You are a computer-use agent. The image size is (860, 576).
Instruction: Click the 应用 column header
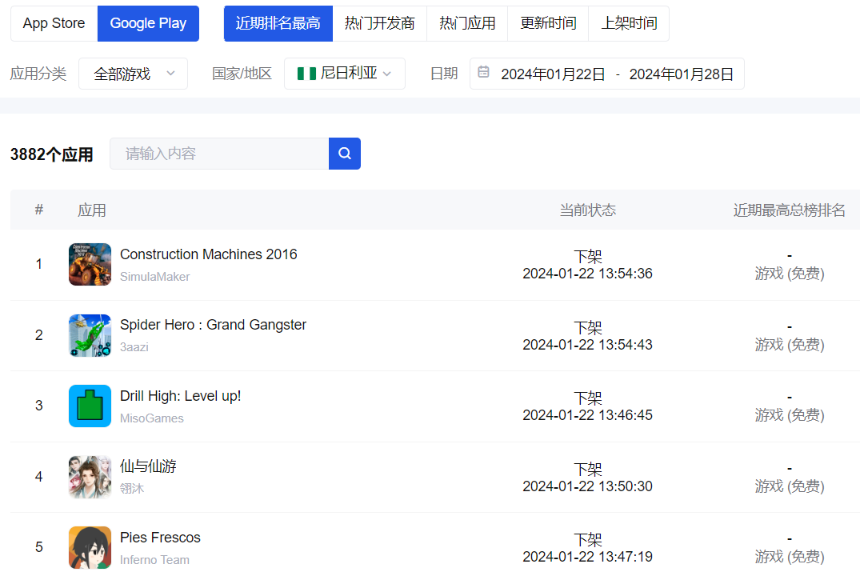(x=92, y=210)
